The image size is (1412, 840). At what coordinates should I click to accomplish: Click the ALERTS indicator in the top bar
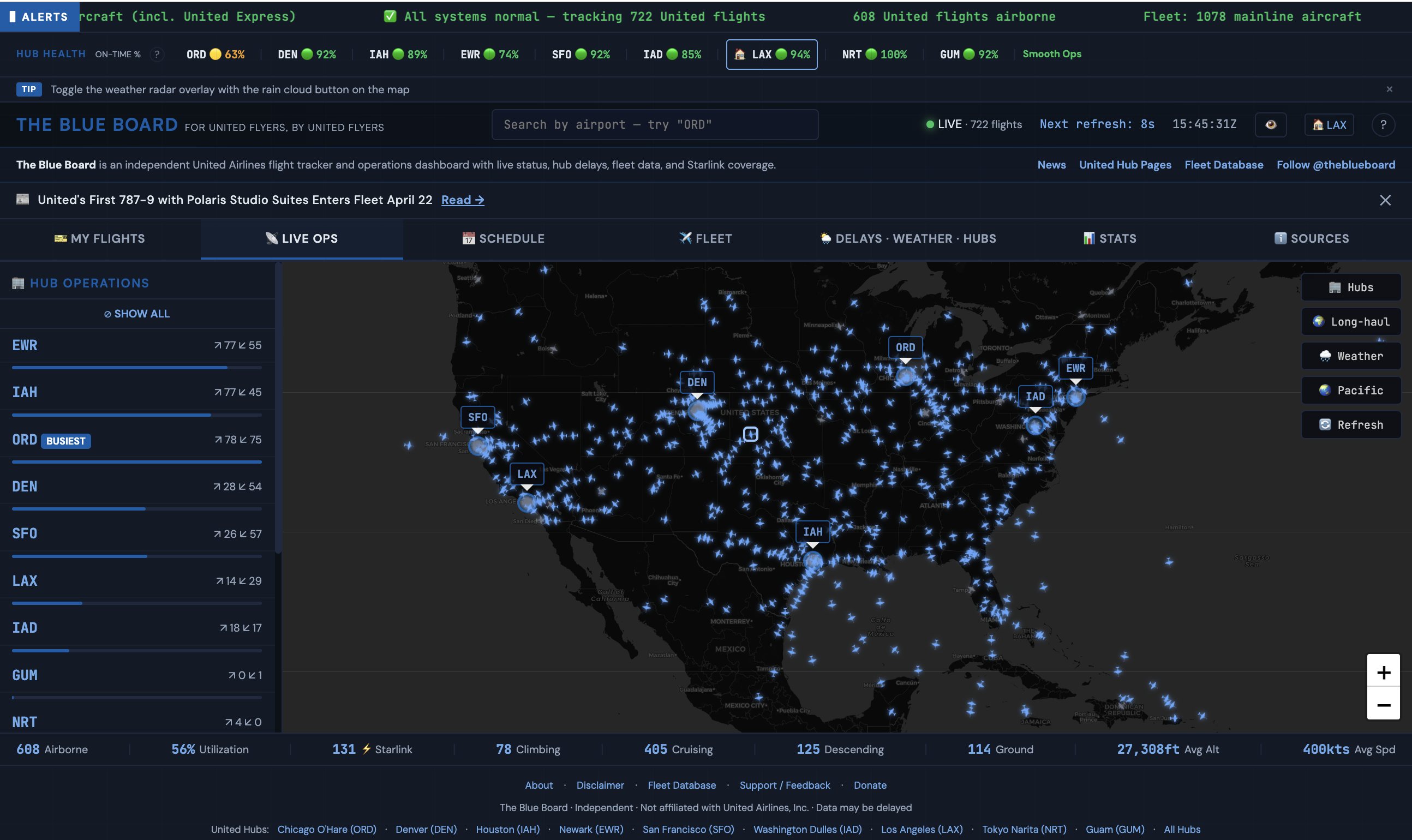(x=40, y=16)
